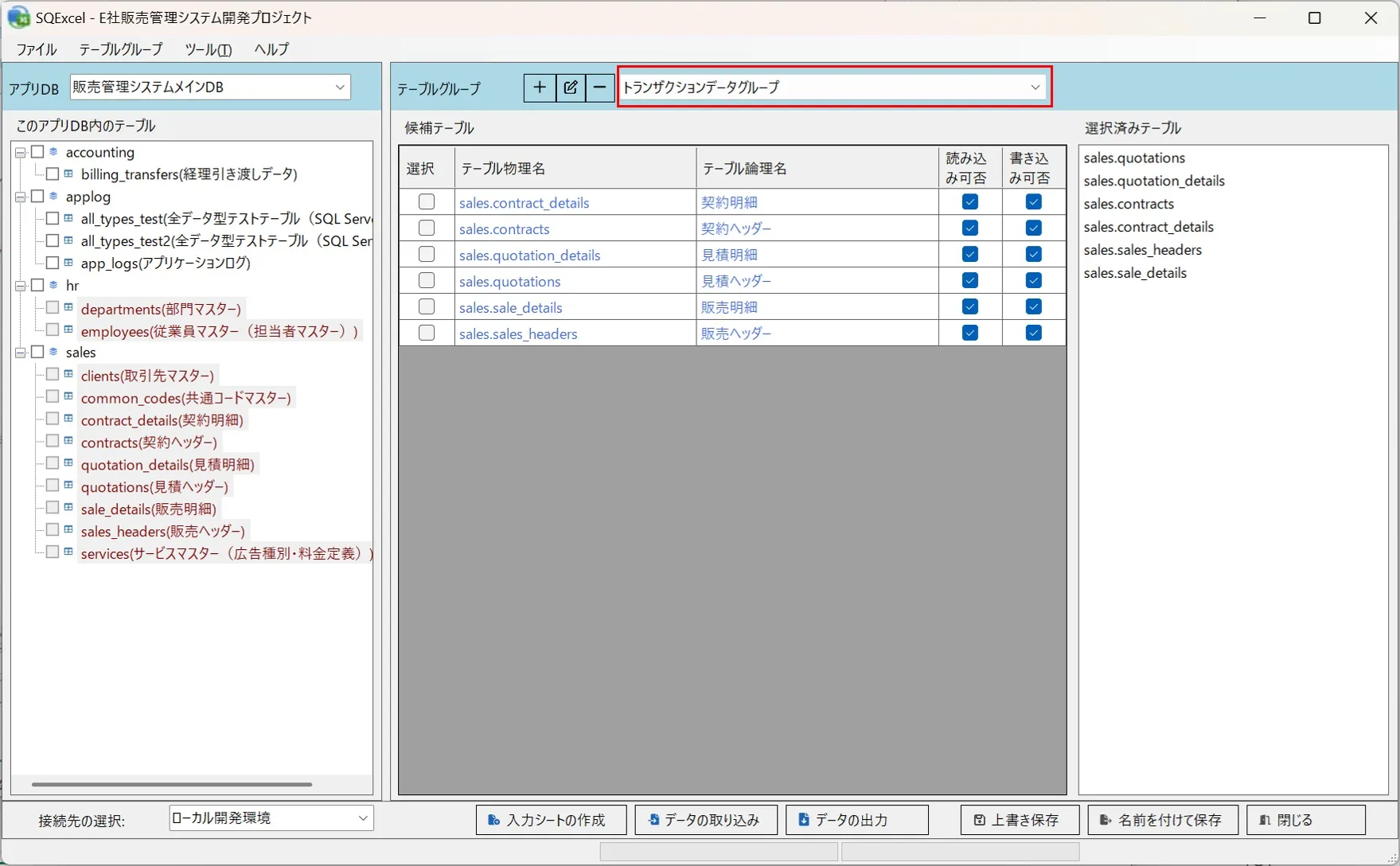
Task: Click the table icon beside sales_headers in tree
Action: point(69,529)
